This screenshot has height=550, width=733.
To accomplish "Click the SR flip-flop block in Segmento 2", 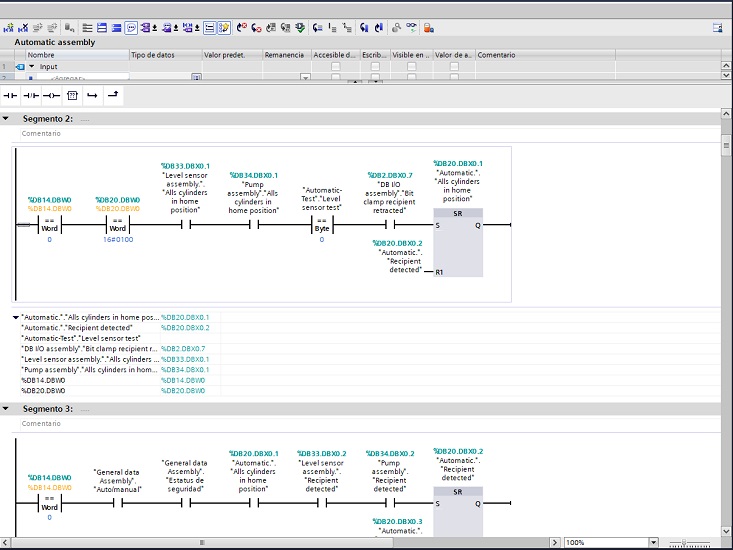I will coord(457,242).
